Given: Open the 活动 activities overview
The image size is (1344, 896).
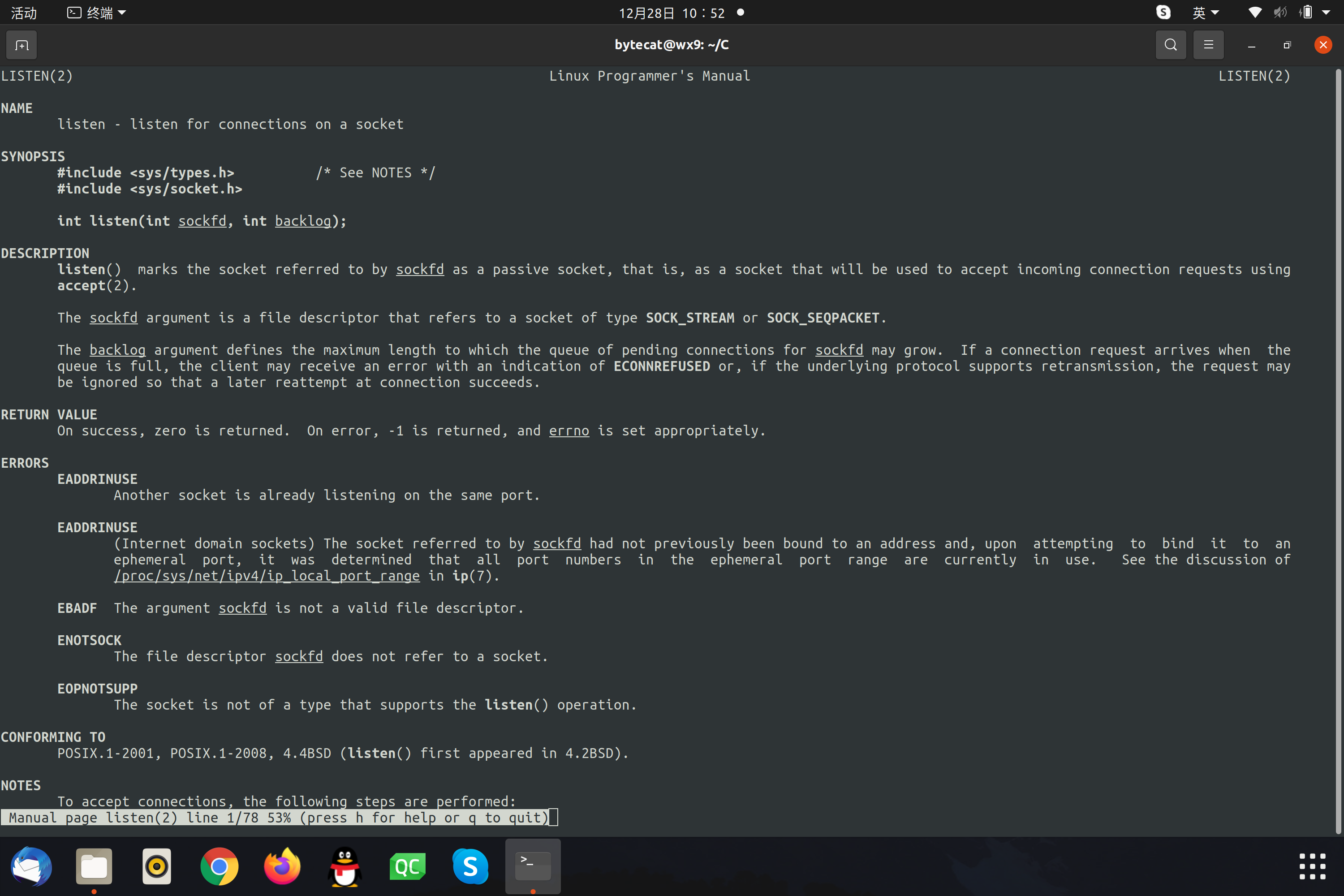Looking at the screenshot, I should tap(24, 13).
